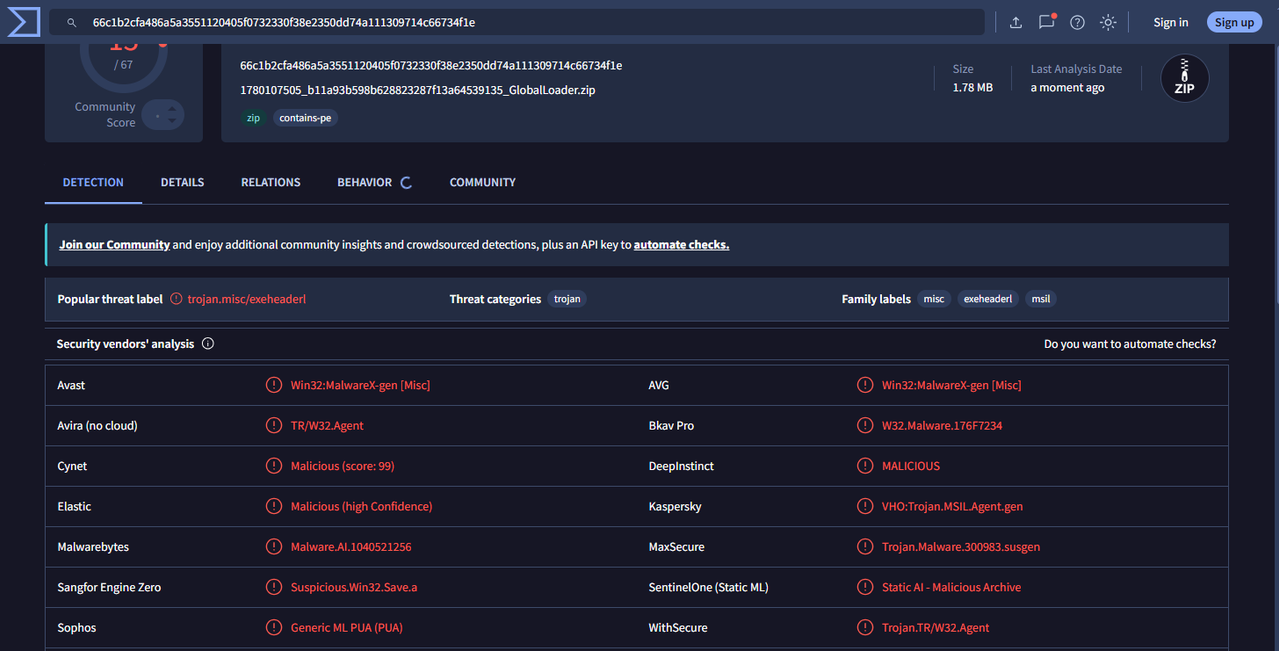Click Do you want to automate checks?
The image size is (1279, 651).
click(1130, 344)
